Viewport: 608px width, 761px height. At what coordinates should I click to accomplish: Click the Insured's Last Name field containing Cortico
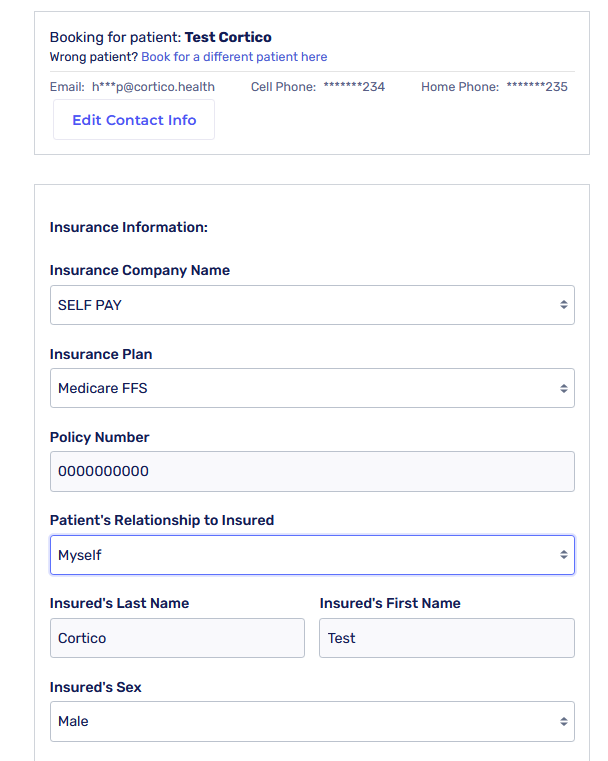(x=177, y=638)
